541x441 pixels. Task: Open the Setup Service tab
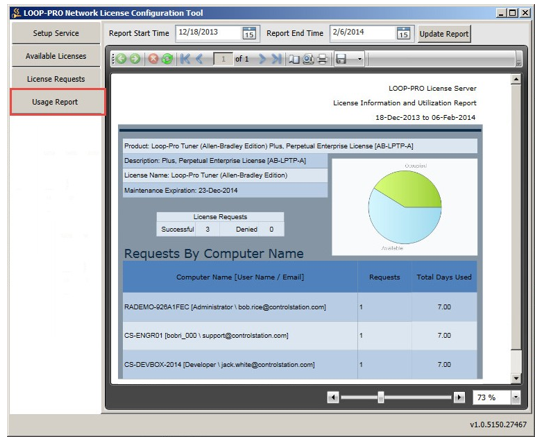point(56,33)
